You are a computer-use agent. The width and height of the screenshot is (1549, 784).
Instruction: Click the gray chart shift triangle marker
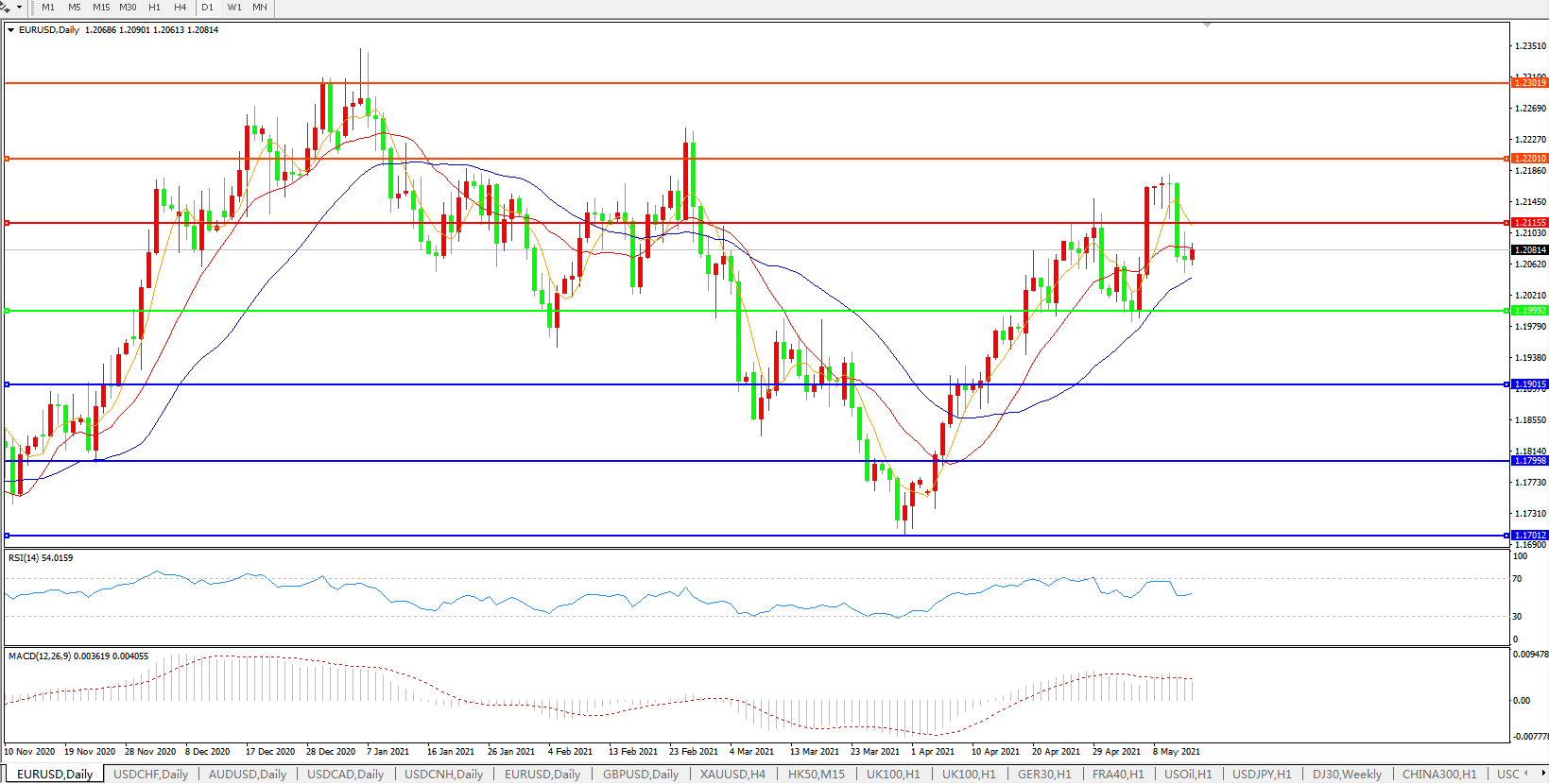click(1207, 25)
